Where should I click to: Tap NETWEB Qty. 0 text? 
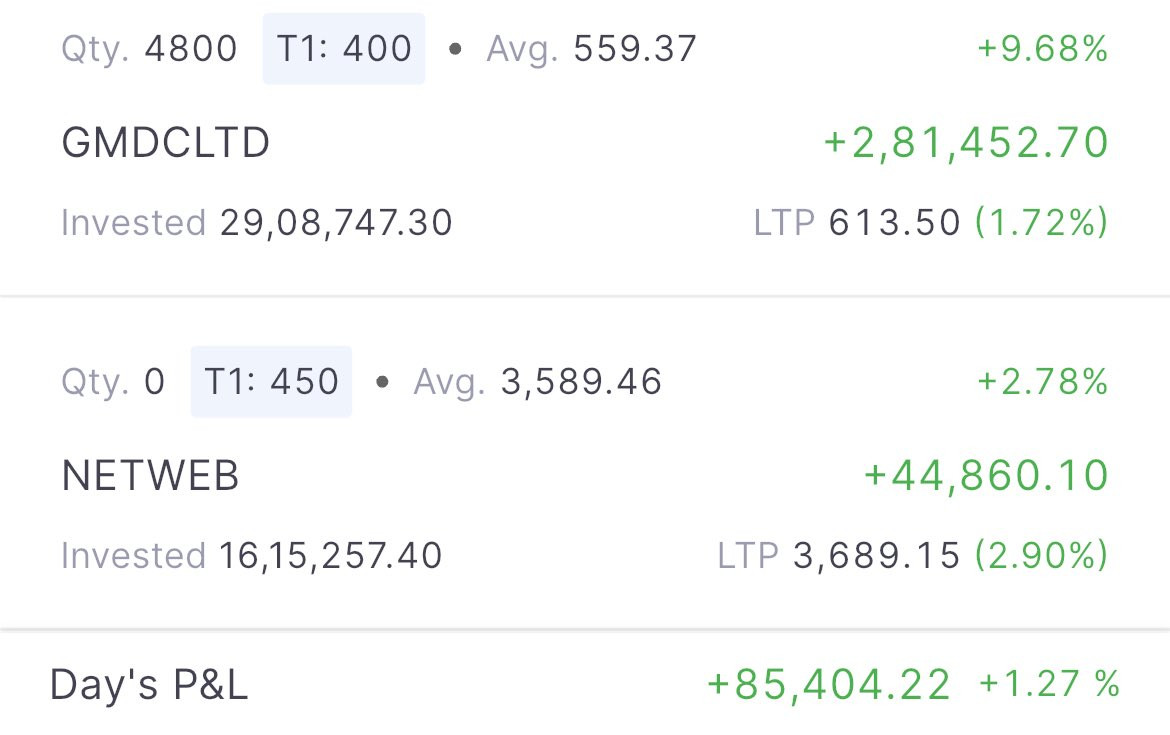(113, 382)
